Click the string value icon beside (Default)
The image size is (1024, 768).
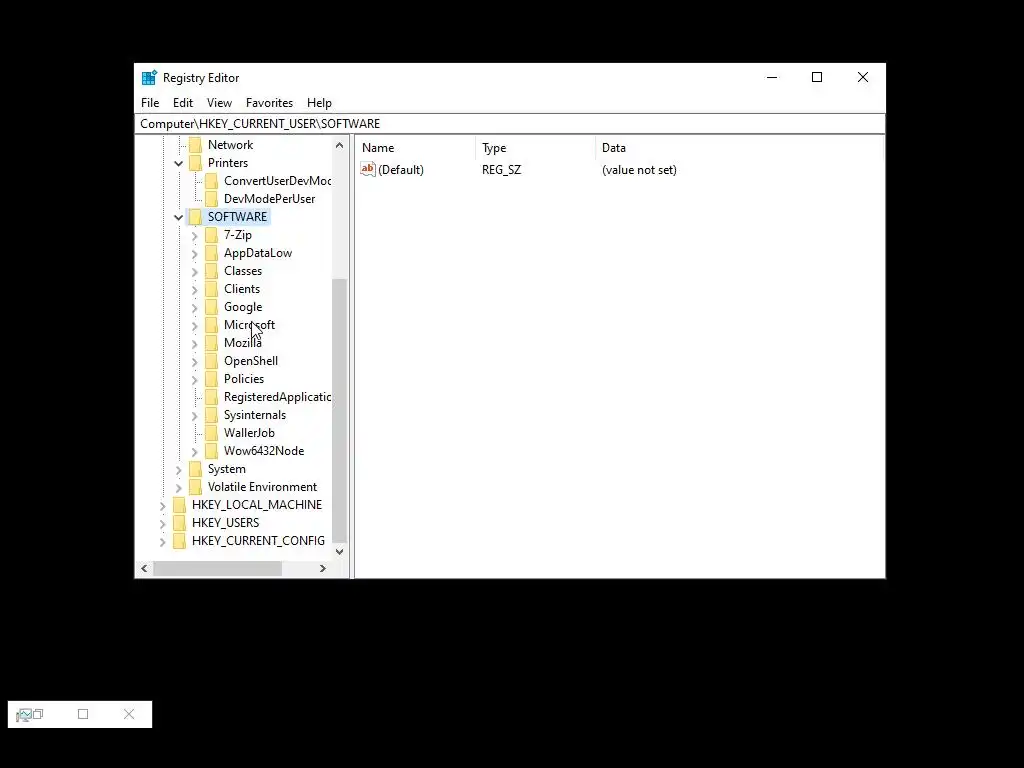[368, 170]
